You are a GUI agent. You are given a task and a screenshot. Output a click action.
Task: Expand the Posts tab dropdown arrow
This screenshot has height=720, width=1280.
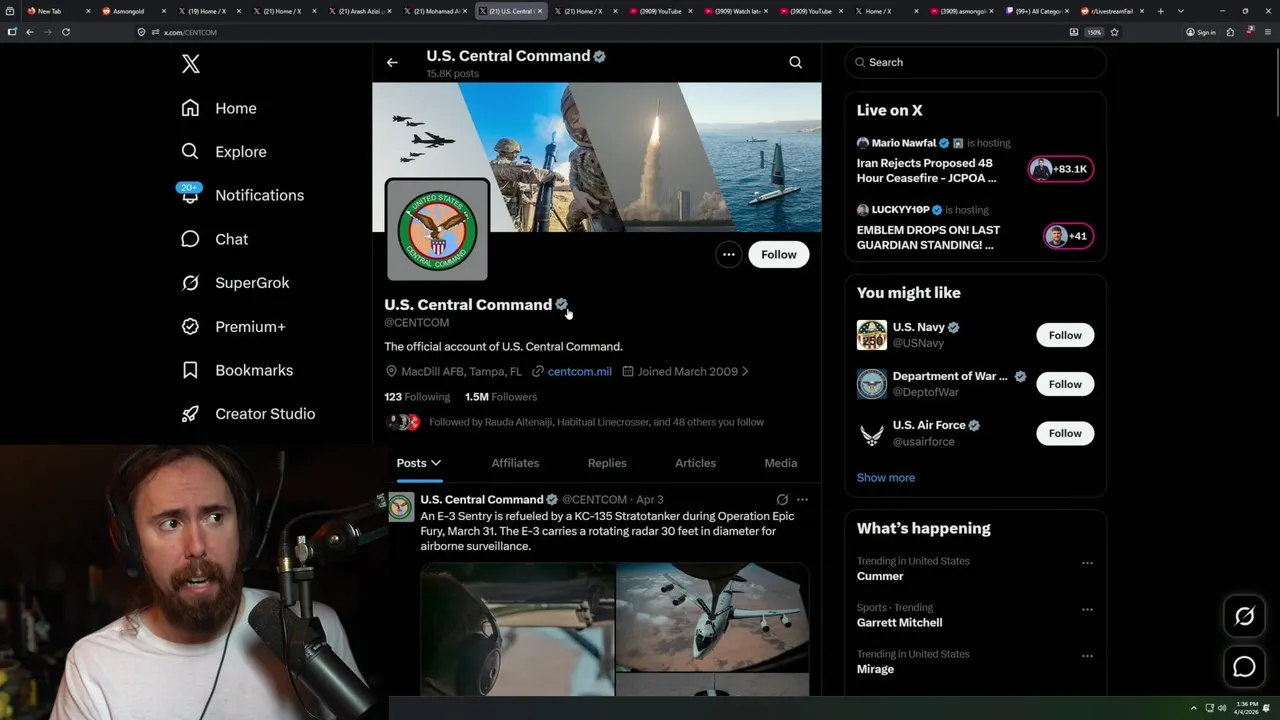[436, 463]
